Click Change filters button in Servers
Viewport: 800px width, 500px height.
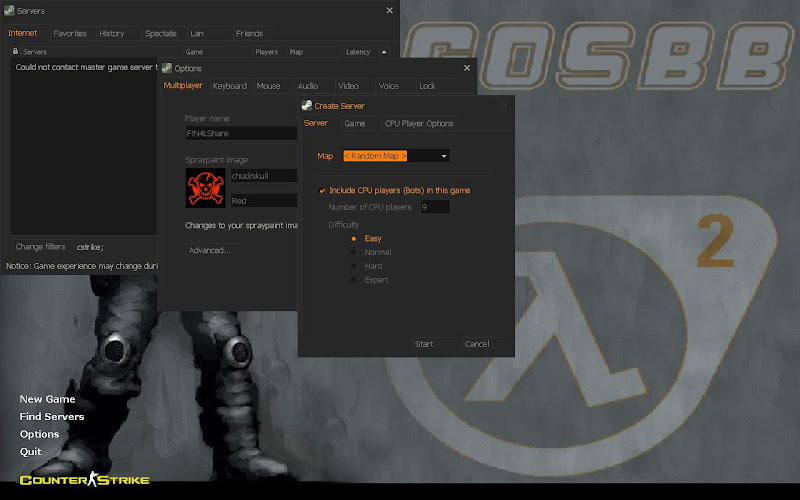(40, 246)
